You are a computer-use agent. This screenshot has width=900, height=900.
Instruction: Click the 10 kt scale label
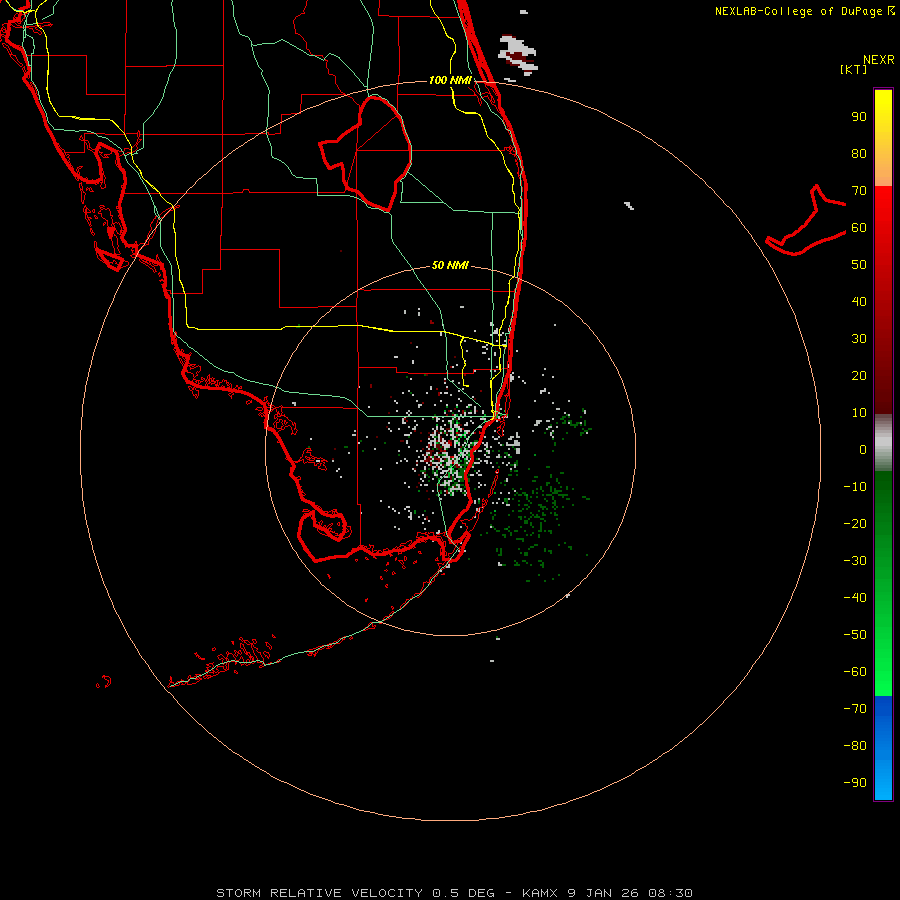coord(859,413)
